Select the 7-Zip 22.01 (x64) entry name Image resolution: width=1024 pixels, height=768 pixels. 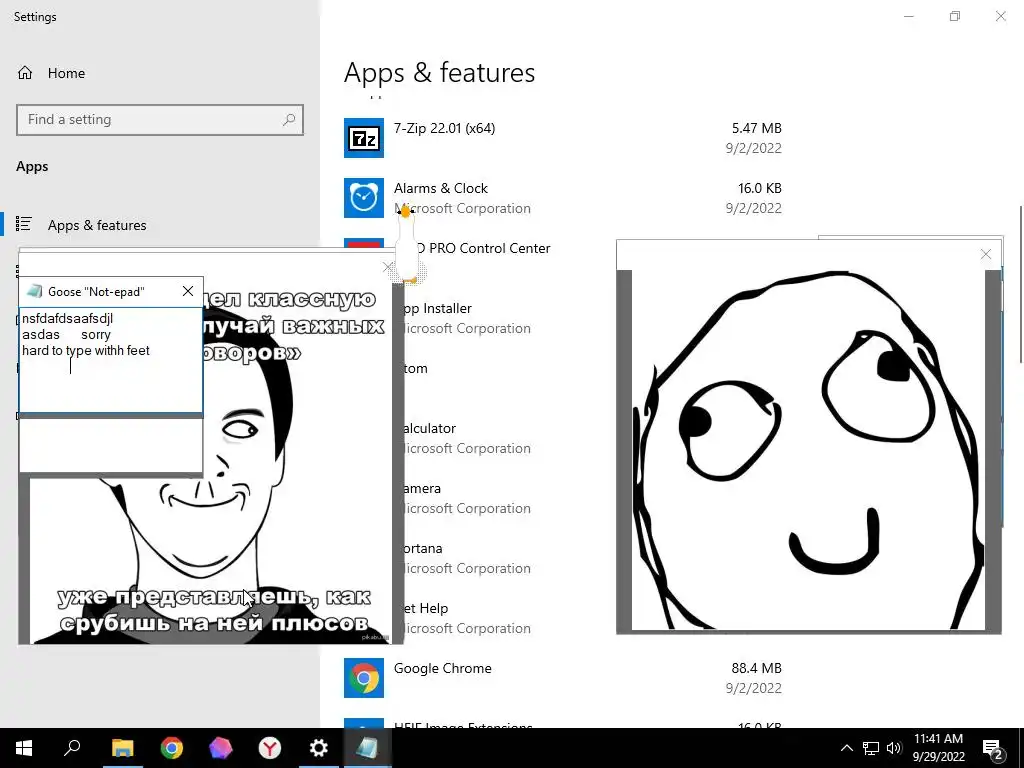coord(444,128)
